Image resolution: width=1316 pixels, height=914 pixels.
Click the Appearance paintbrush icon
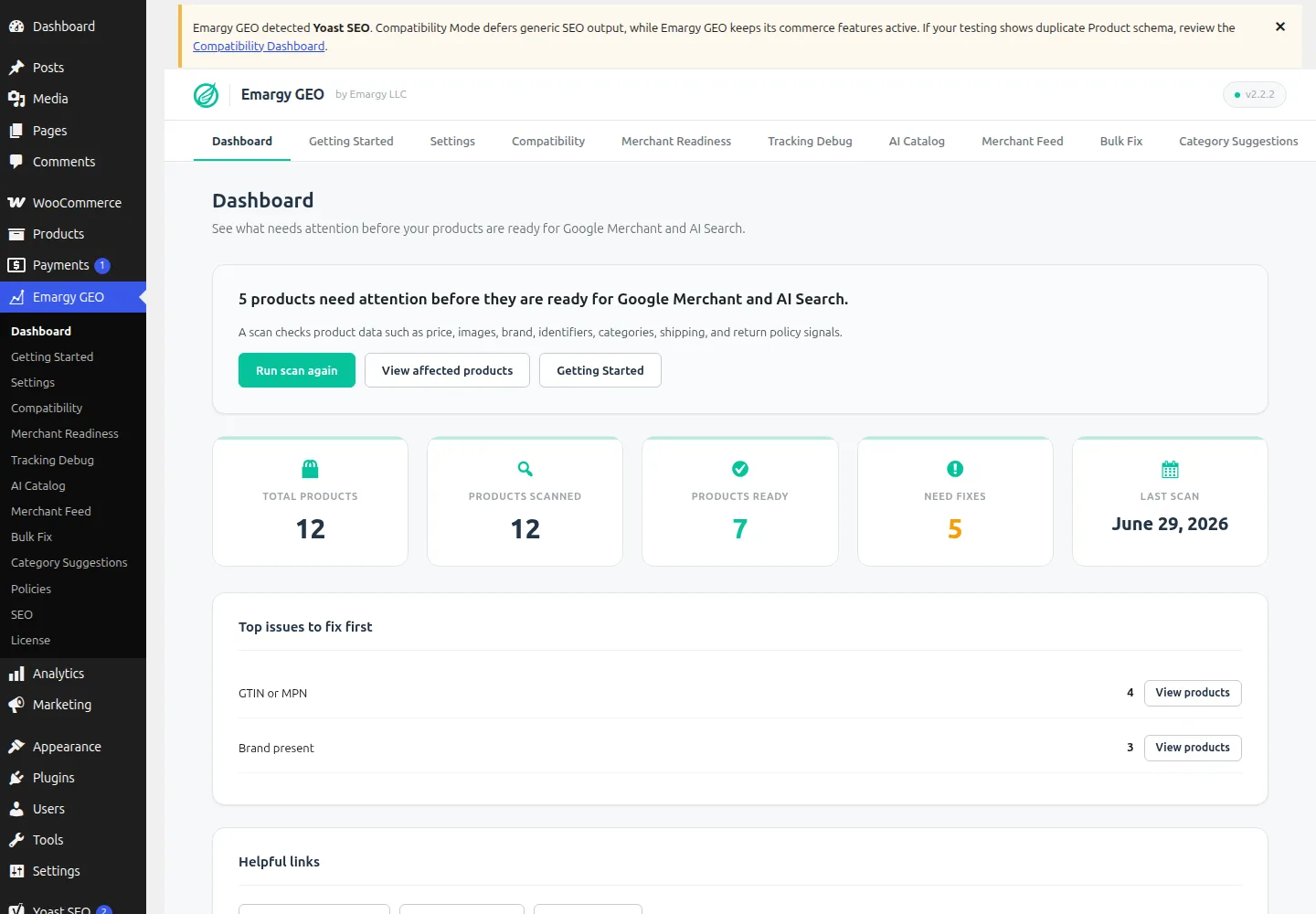tap(16, 747)
